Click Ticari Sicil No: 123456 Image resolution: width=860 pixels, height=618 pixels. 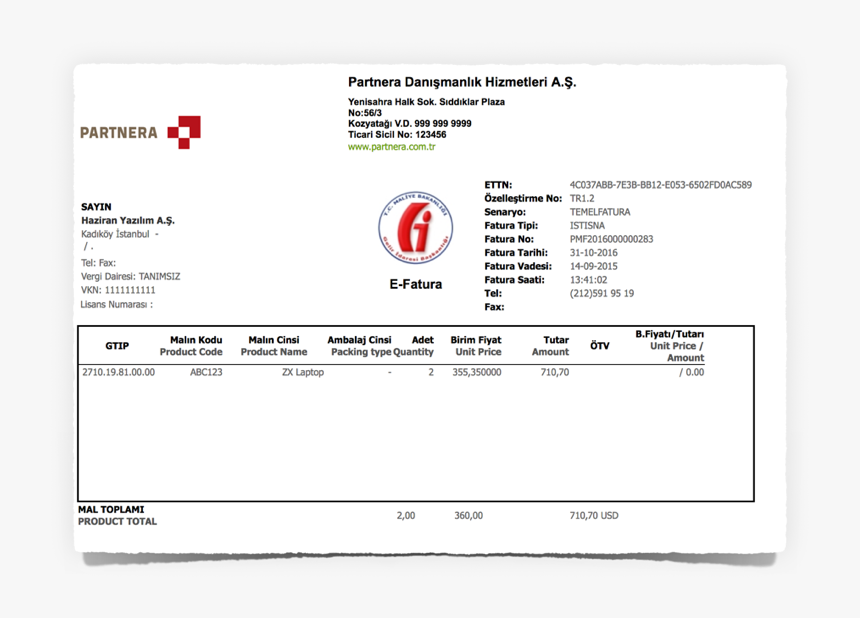pyautogui.click(x=397, y=134)
